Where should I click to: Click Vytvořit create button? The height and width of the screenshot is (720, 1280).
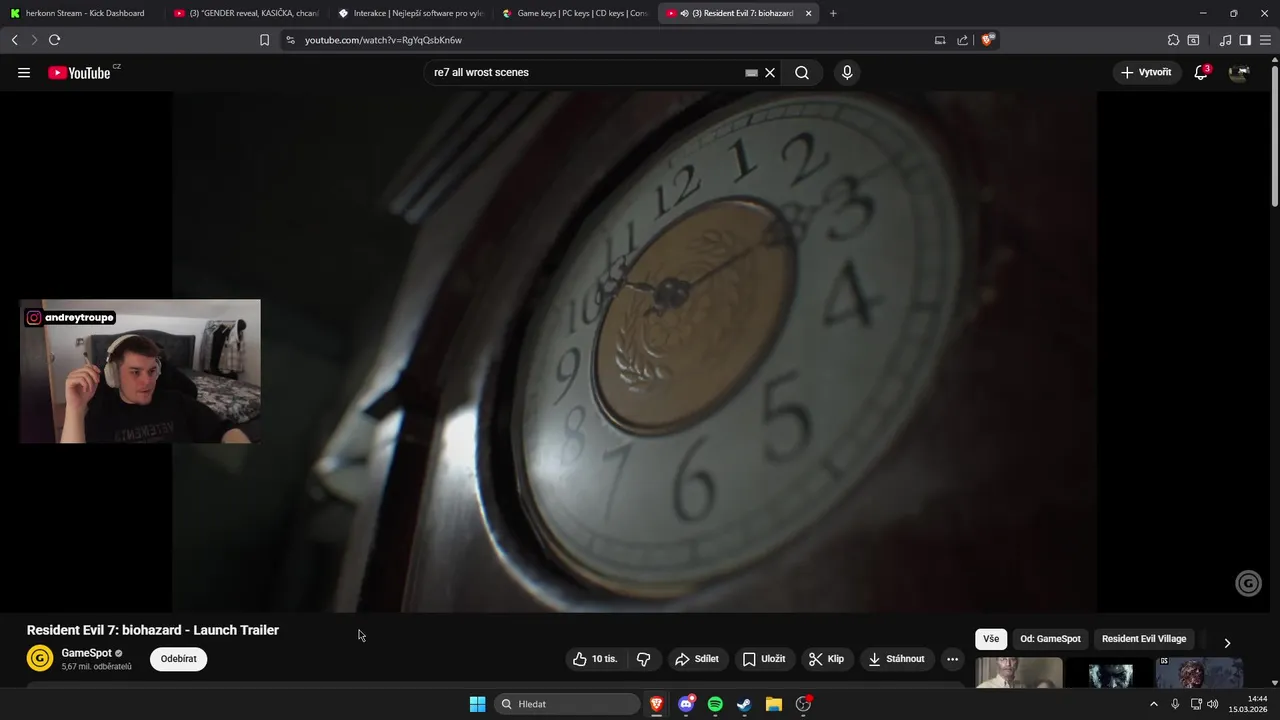1146,72
